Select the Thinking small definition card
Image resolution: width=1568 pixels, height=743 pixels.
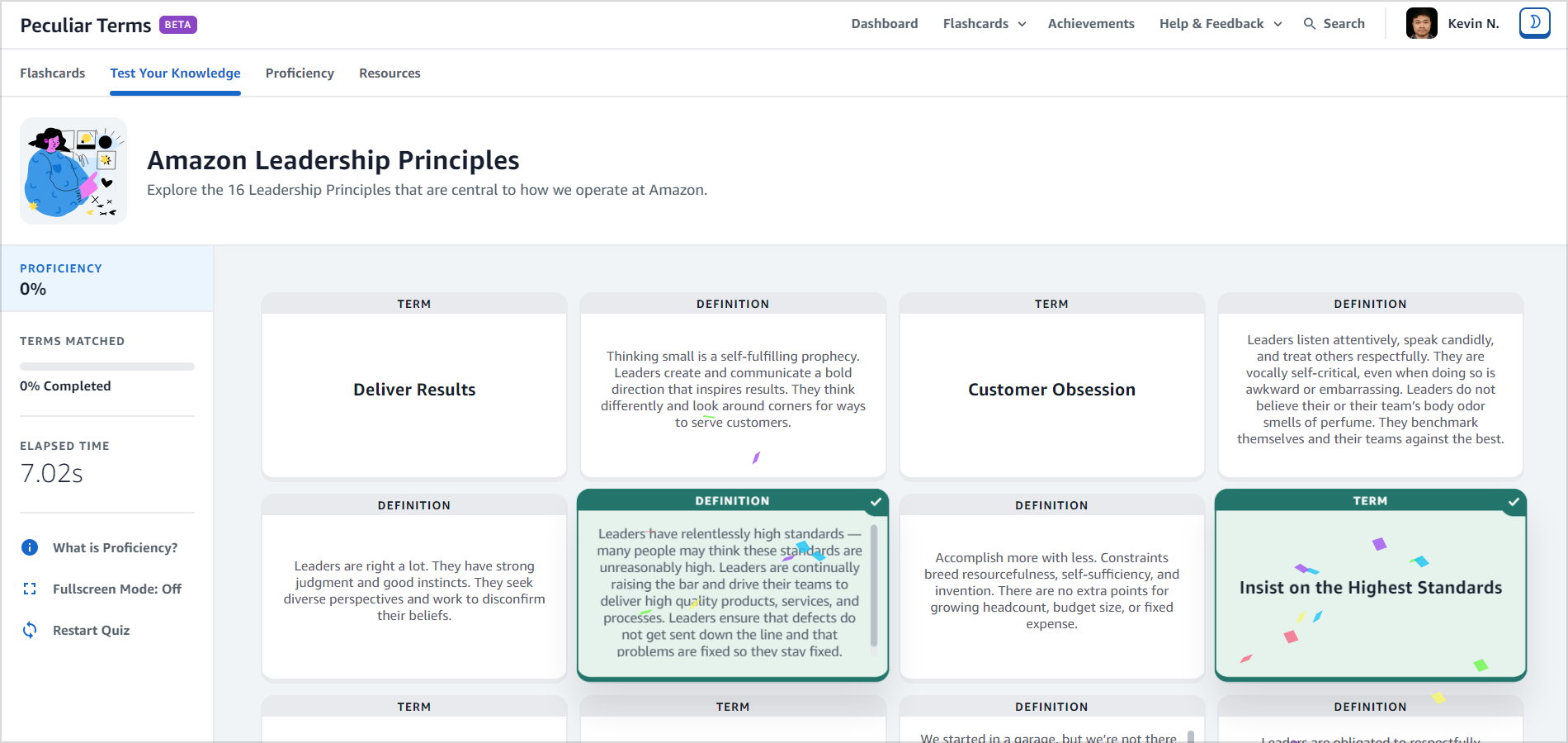coord(733,386)
